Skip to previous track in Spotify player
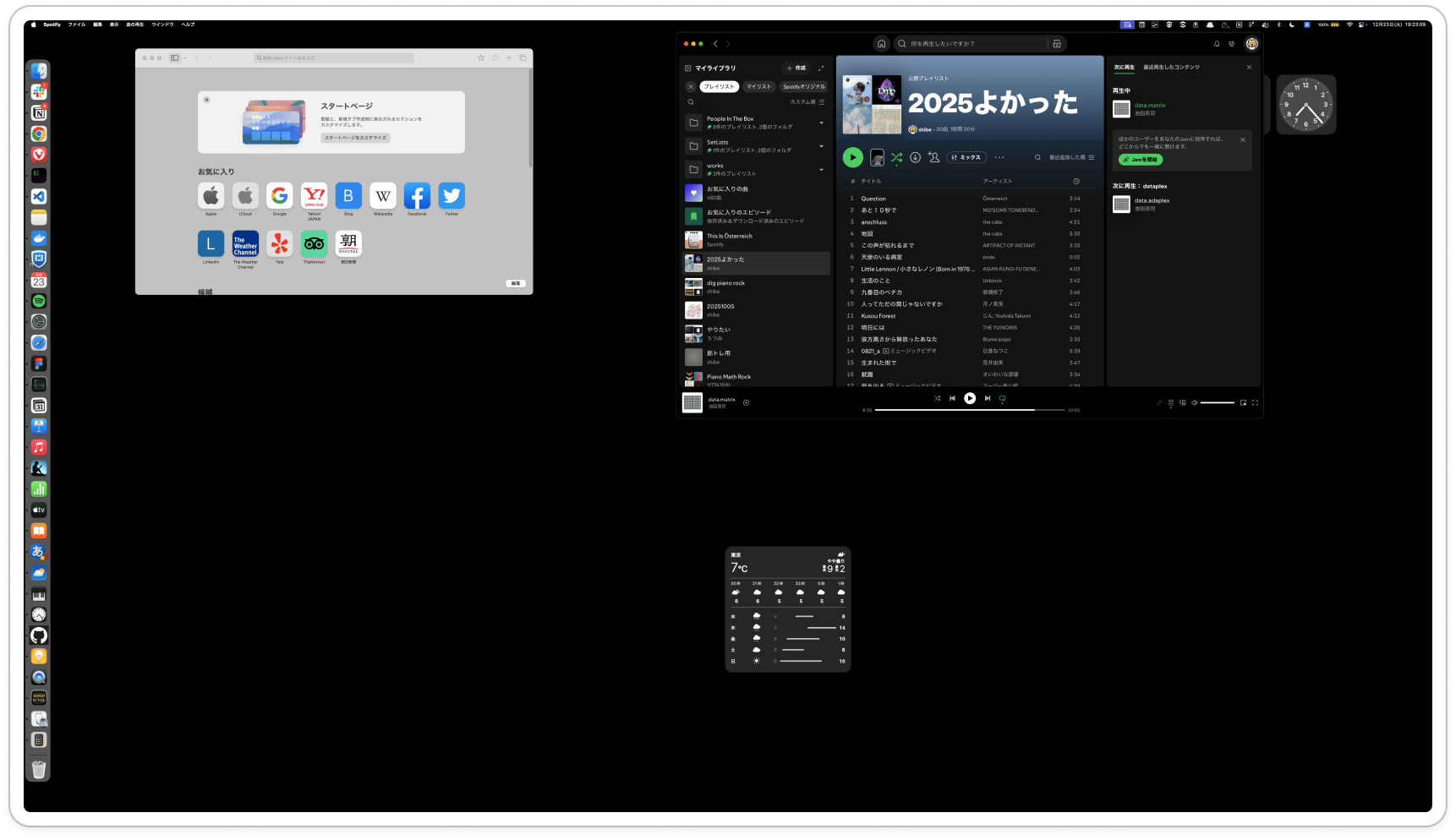 coord(952,398)
